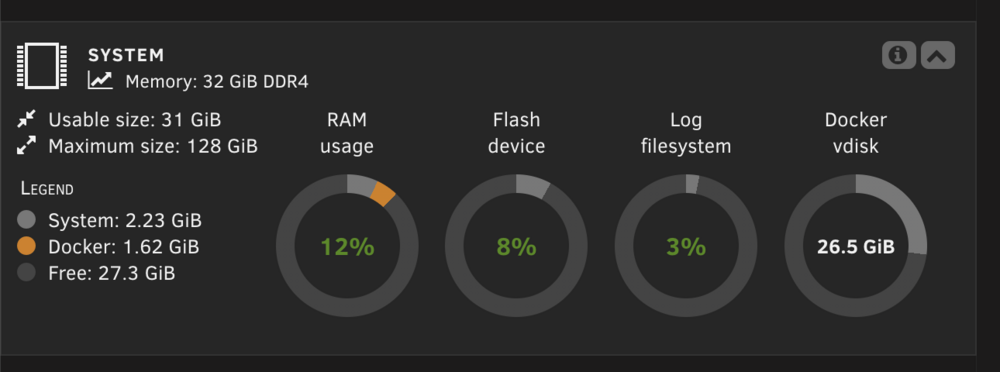Click the SYSTEM panel title
The height and width of the screenshot is (372, 1000).
click(x=126, y=56)
